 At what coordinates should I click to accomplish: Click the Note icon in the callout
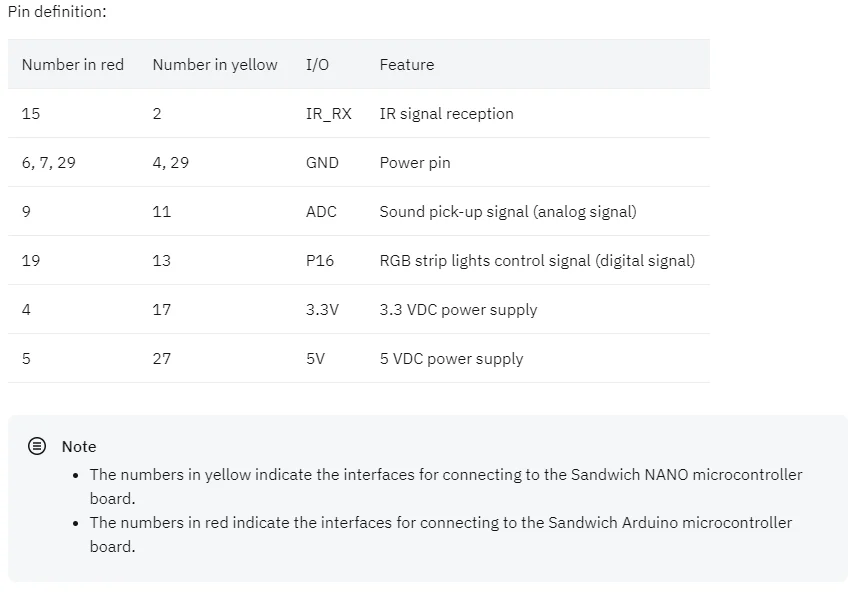(37, 447)
